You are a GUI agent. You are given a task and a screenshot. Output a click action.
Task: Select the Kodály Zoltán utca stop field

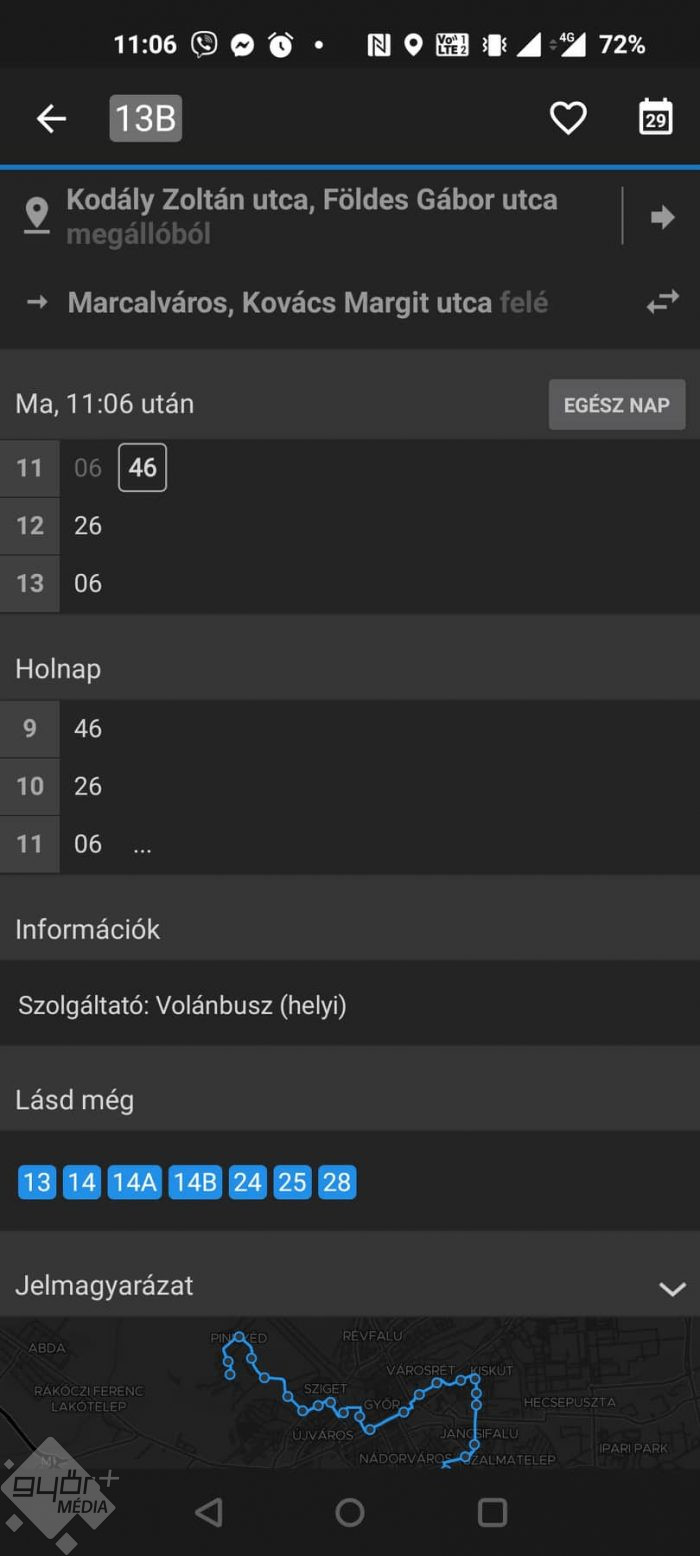pyautogui.click(x=311, y=216)
